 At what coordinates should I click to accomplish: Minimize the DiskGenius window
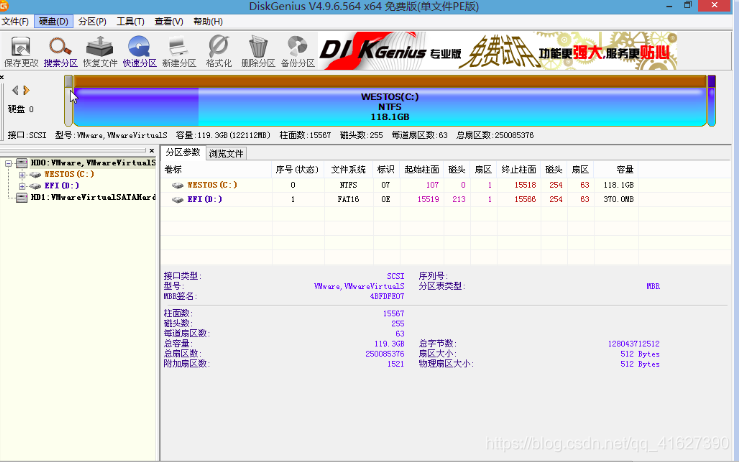(x=669, y=6)
